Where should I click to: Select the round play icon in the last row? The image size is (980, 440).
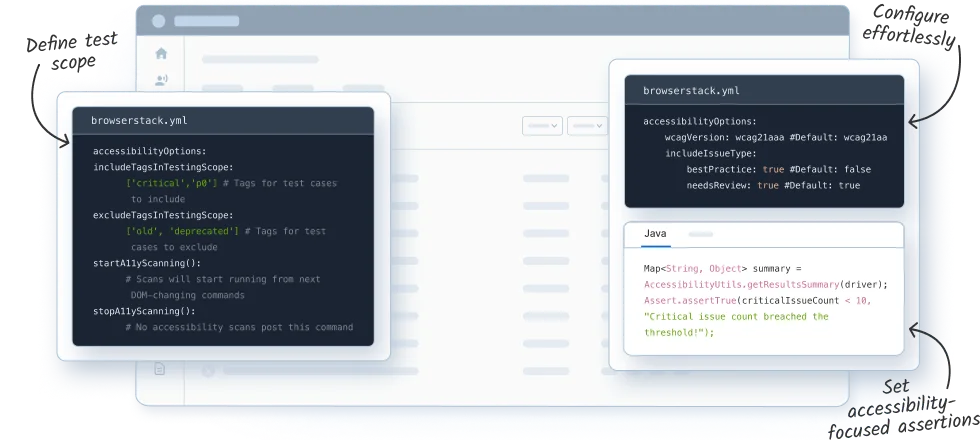208,371
